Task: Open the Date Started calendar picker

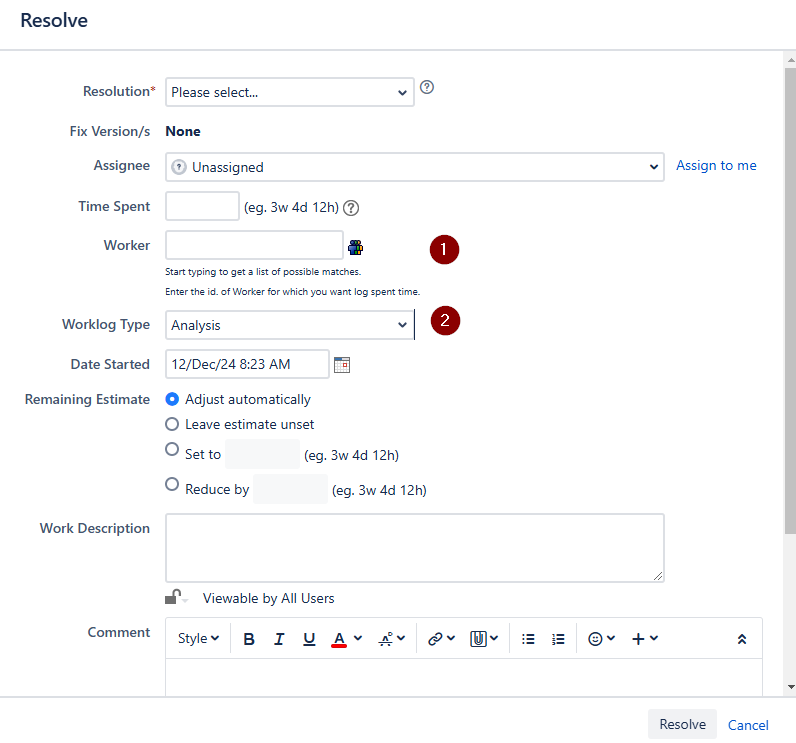Action: click(x=342, y=365)
